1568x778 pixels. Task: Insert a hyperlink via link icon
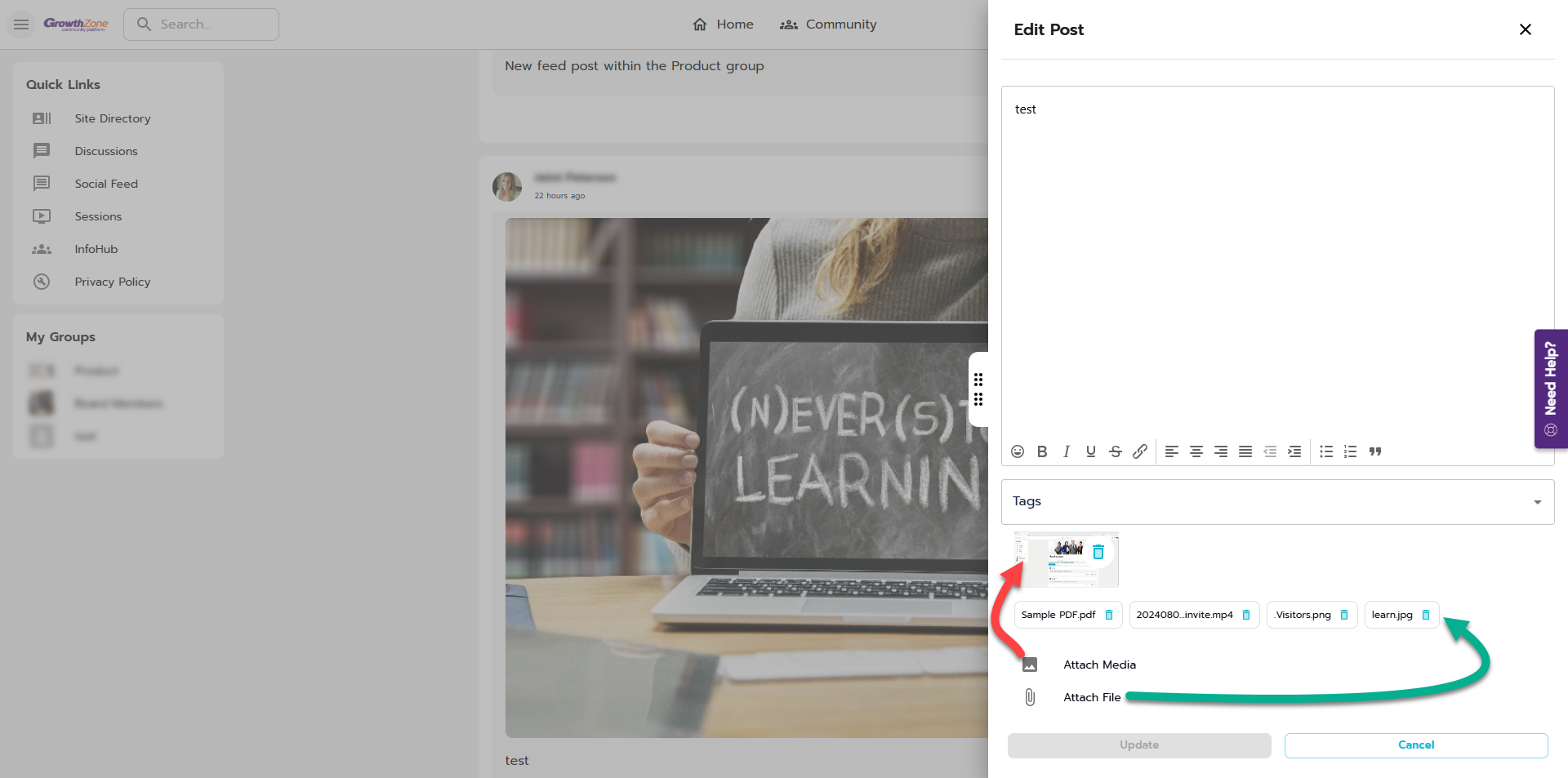[1140, 451]
